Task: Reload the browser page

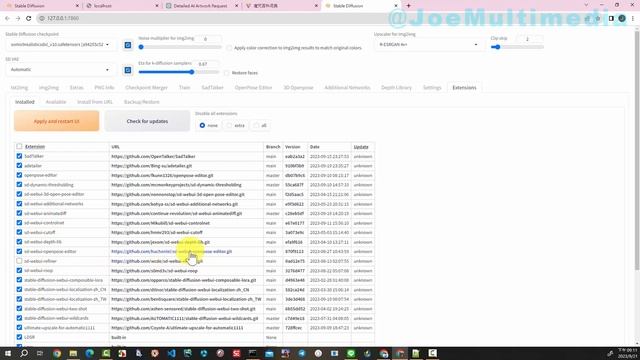Action: [x=29, y=18]
